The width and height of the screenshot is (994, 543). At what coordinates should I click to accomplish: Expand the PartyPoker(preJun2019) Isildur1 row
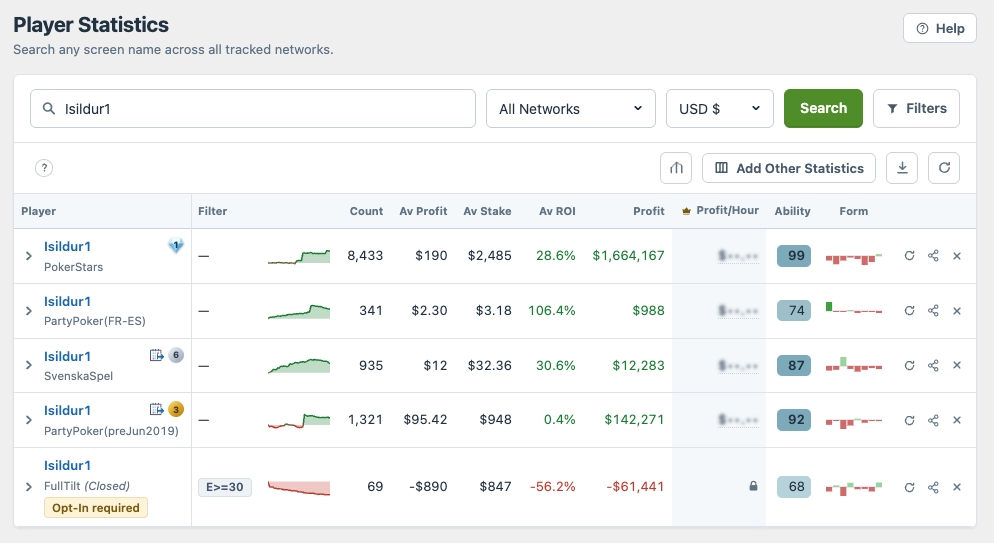(29, 420)
